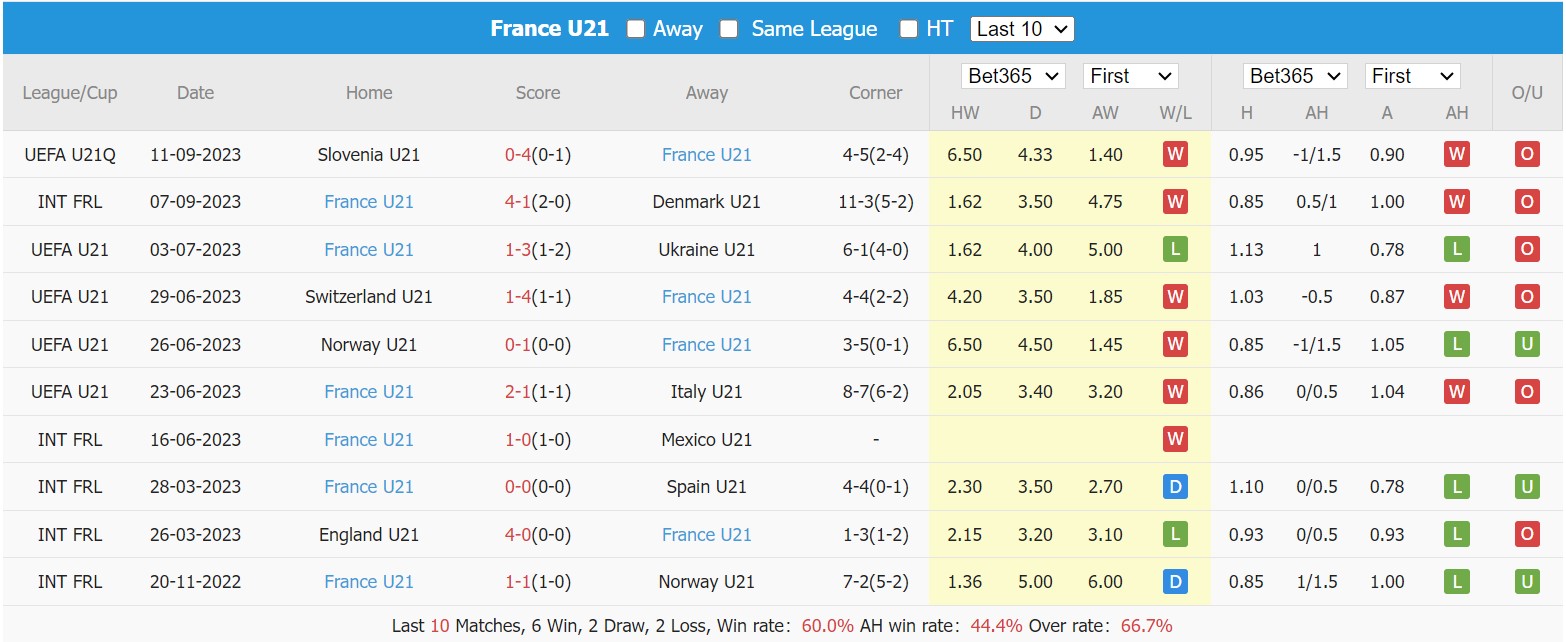Click the 0-4 score for Slovenia match
Image resolution: width=1566 pixels, height=642 pixels.
pos(517,155)
